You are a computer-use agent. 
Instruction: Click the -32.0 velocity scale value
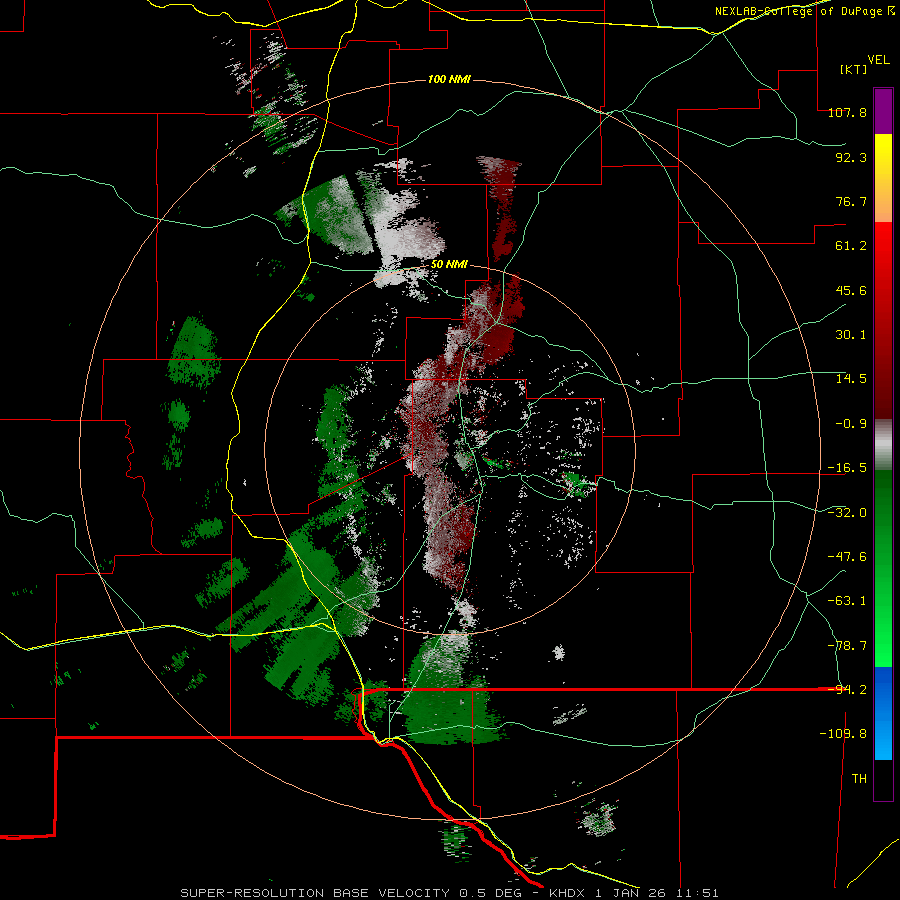point(847,513)
